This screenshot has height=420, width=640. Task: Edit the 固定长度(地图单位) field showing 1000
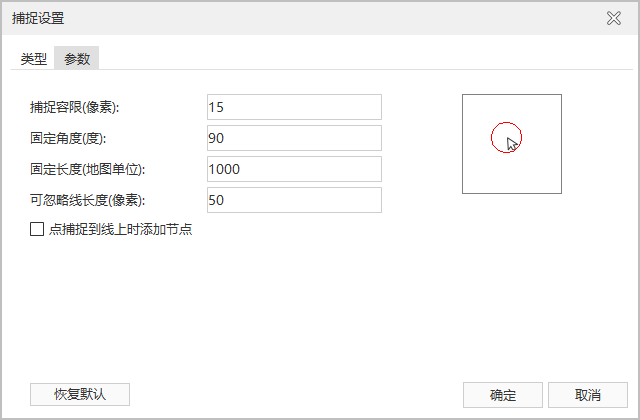(294, 169)
